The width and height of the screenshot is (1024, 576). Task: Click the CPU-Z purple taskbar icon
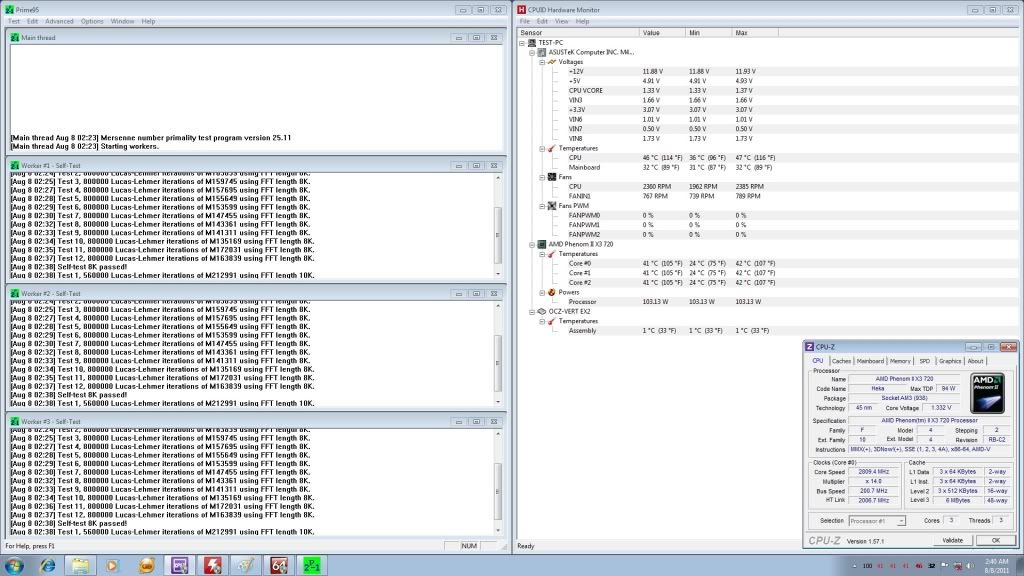click(x=180, y=566)
